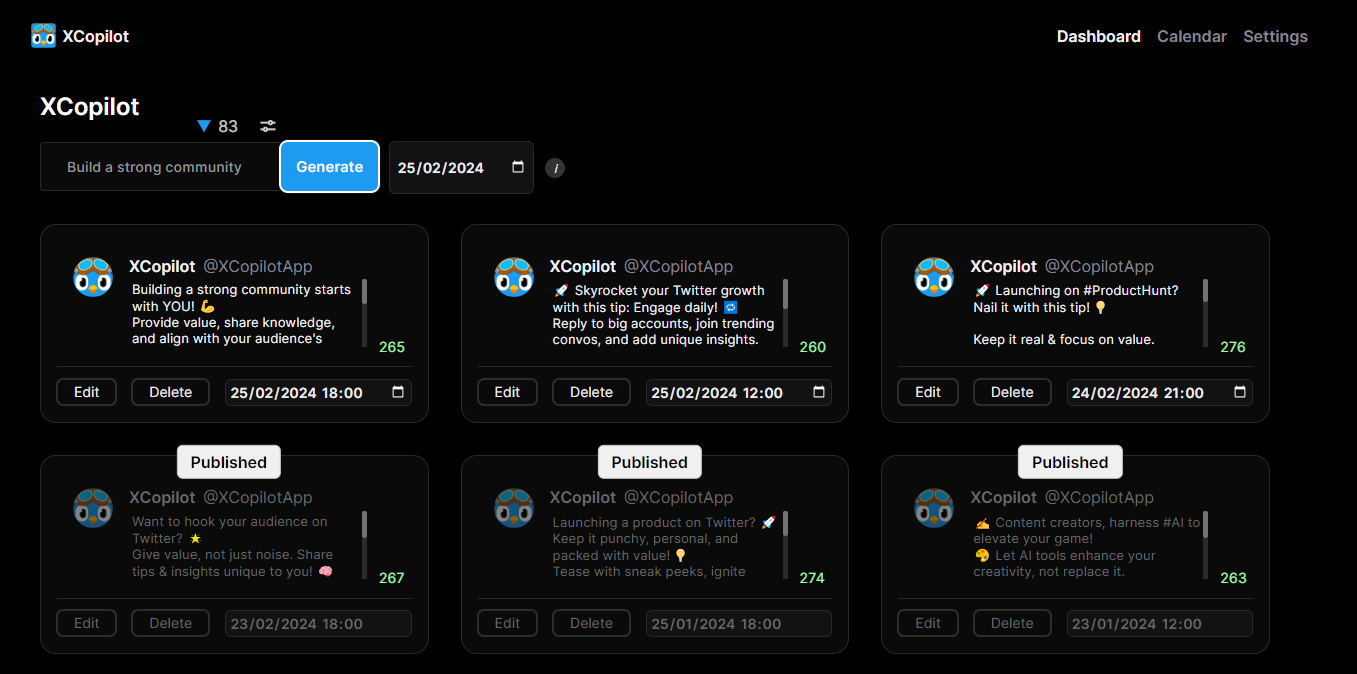The height and width of the screenshot is (674, 1357).
Task: Click the XCopilot brand name in header
Action: pos(96,36)
